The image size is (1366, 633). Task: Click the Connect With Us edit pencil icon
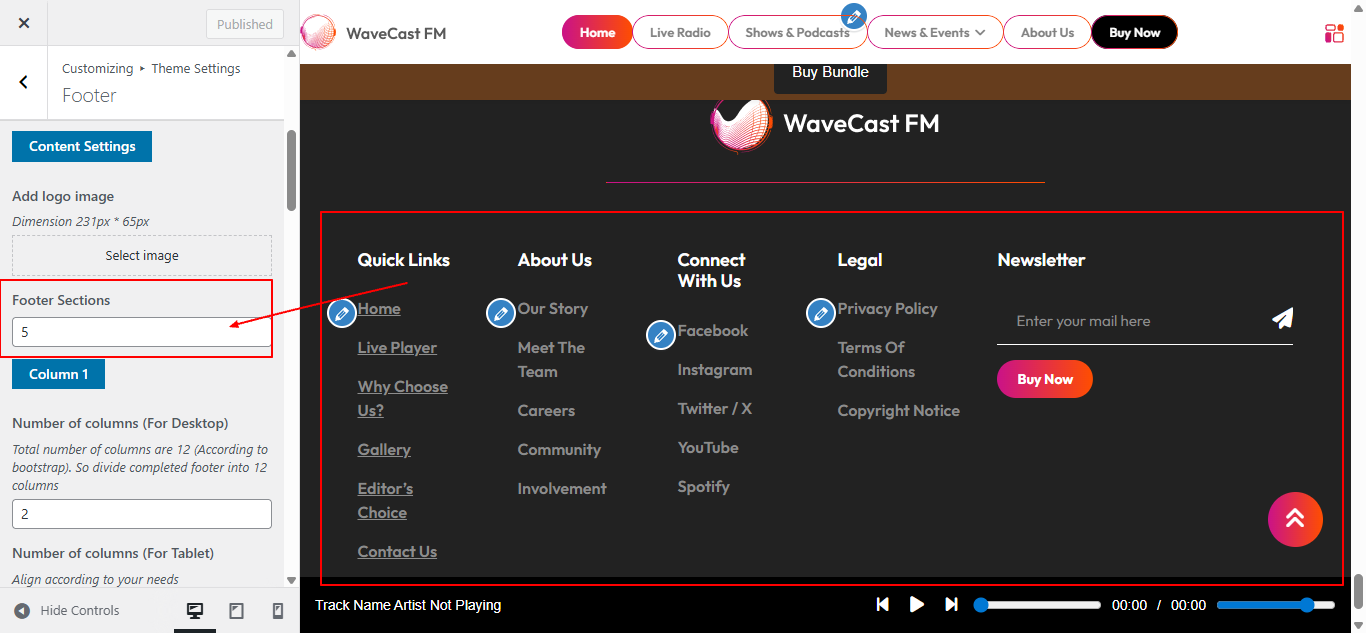pos(661,335)
